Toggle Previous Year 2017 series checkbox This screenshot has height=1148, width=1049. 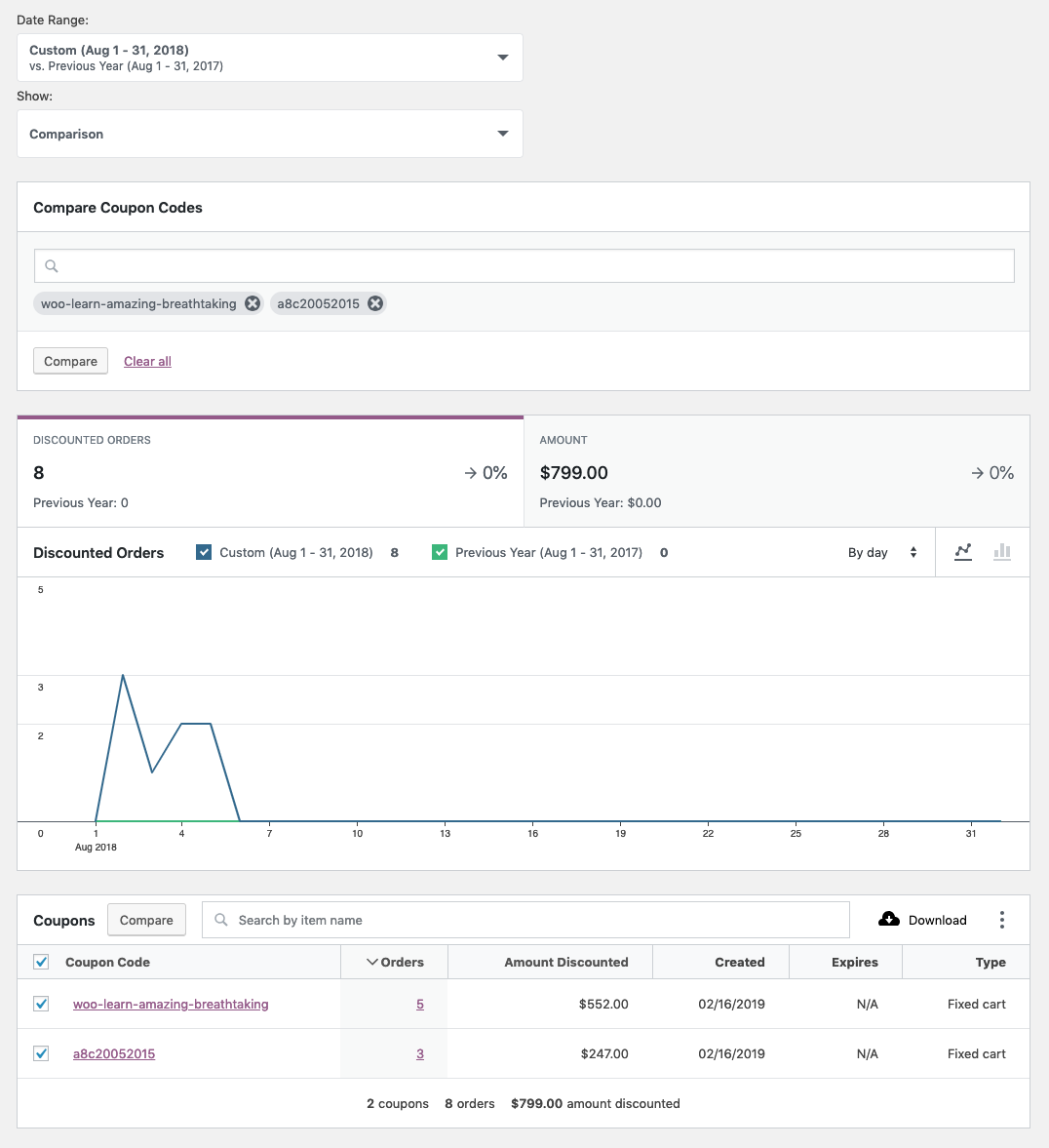tap(440, 552)
